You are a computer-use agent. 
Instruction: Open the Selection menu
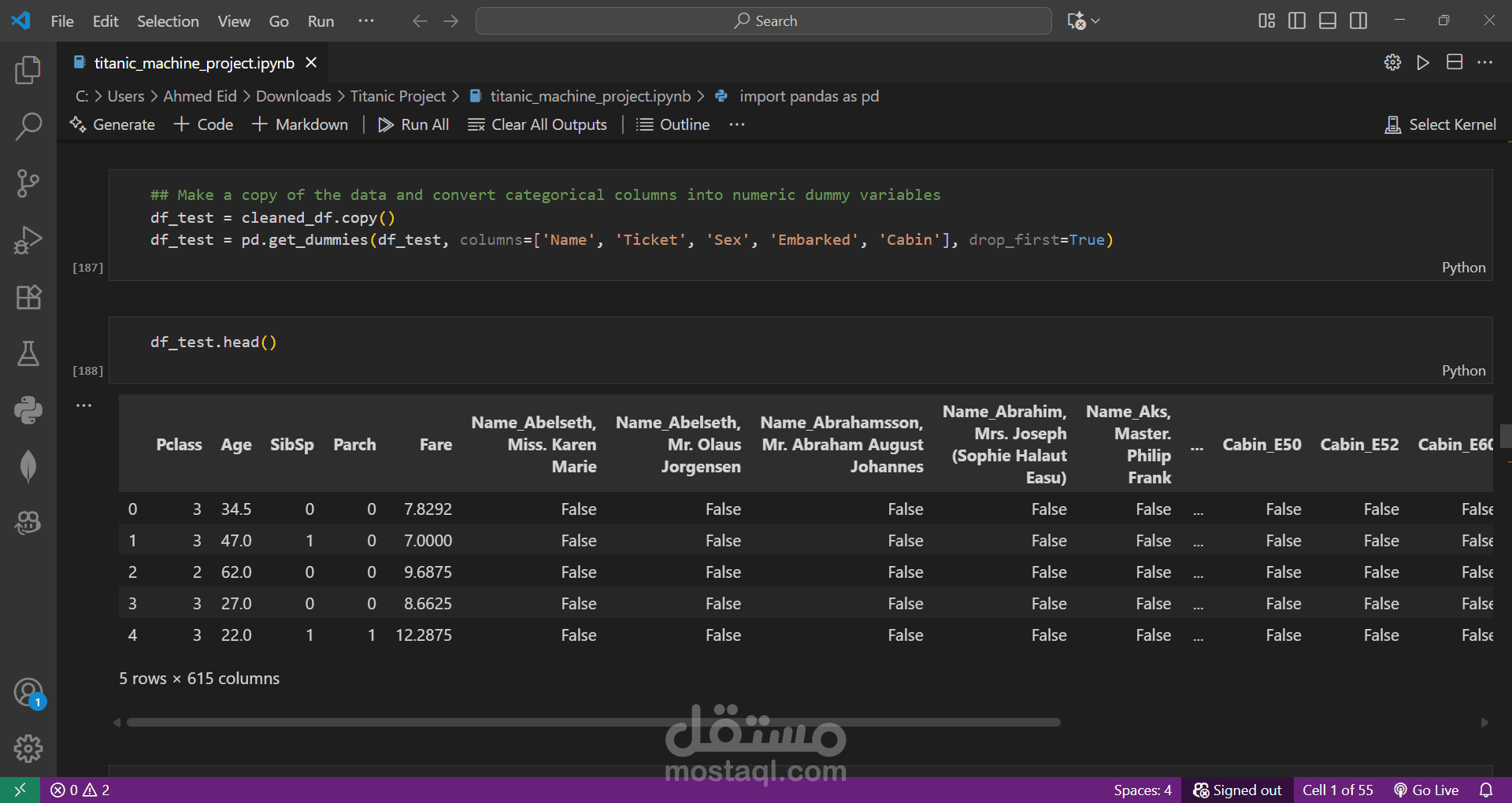[x=168, y=21]
